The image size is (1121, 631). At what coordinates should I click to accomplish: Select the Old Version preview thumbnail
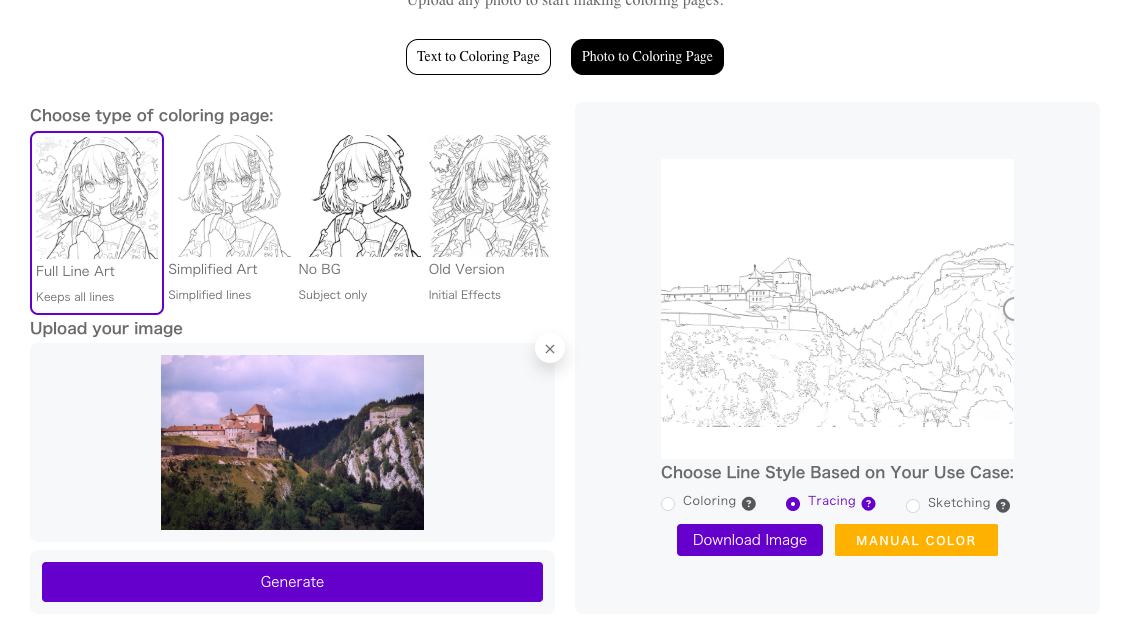[x=490, y=197]
